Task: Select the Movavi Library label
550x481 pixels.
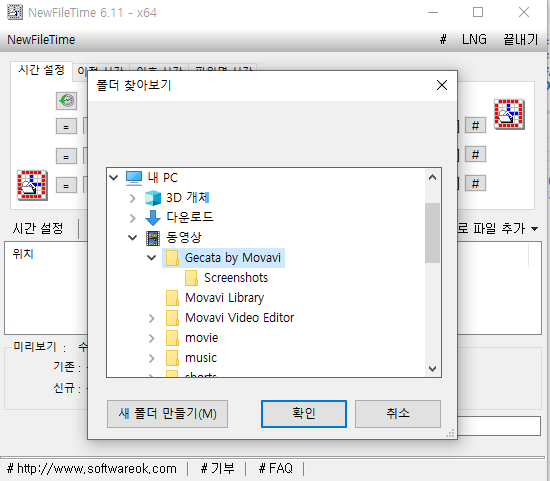Action: pos(224,298)
